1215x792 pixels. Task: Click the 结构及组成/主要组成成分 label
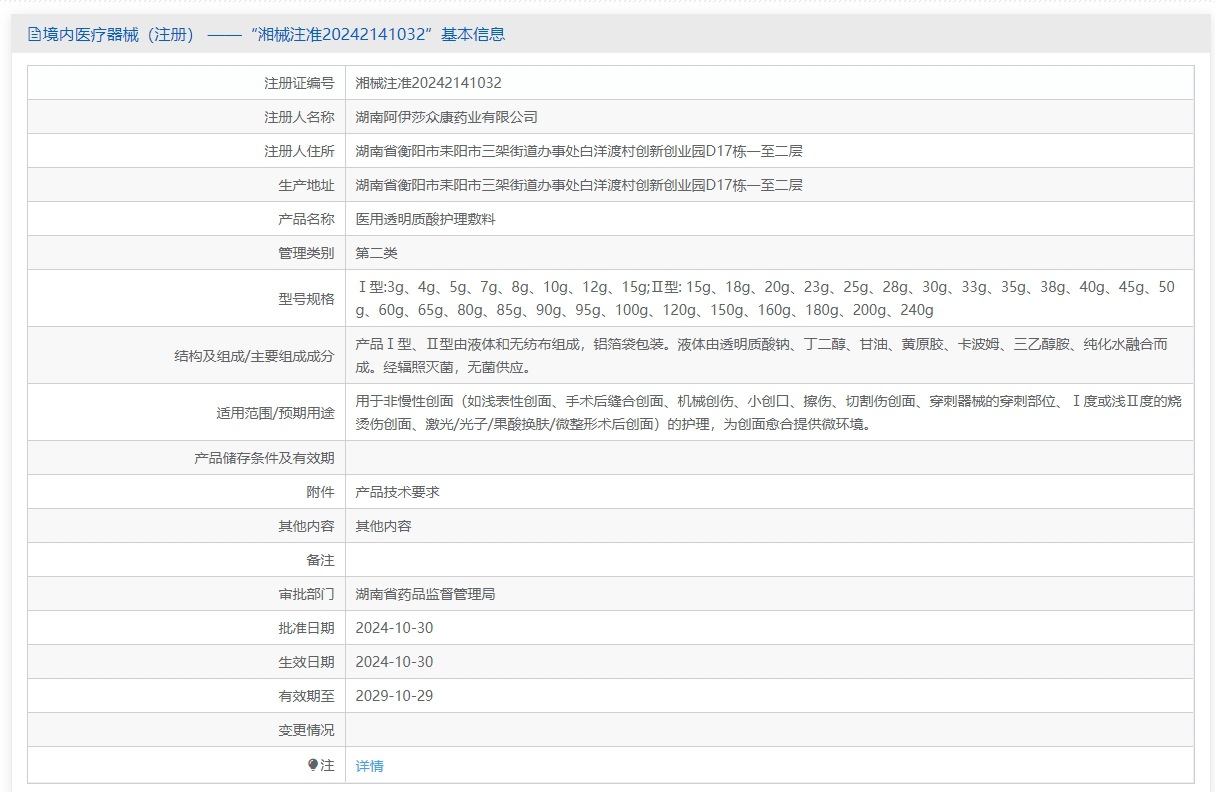pyautogui.click(x=254, y=355)
